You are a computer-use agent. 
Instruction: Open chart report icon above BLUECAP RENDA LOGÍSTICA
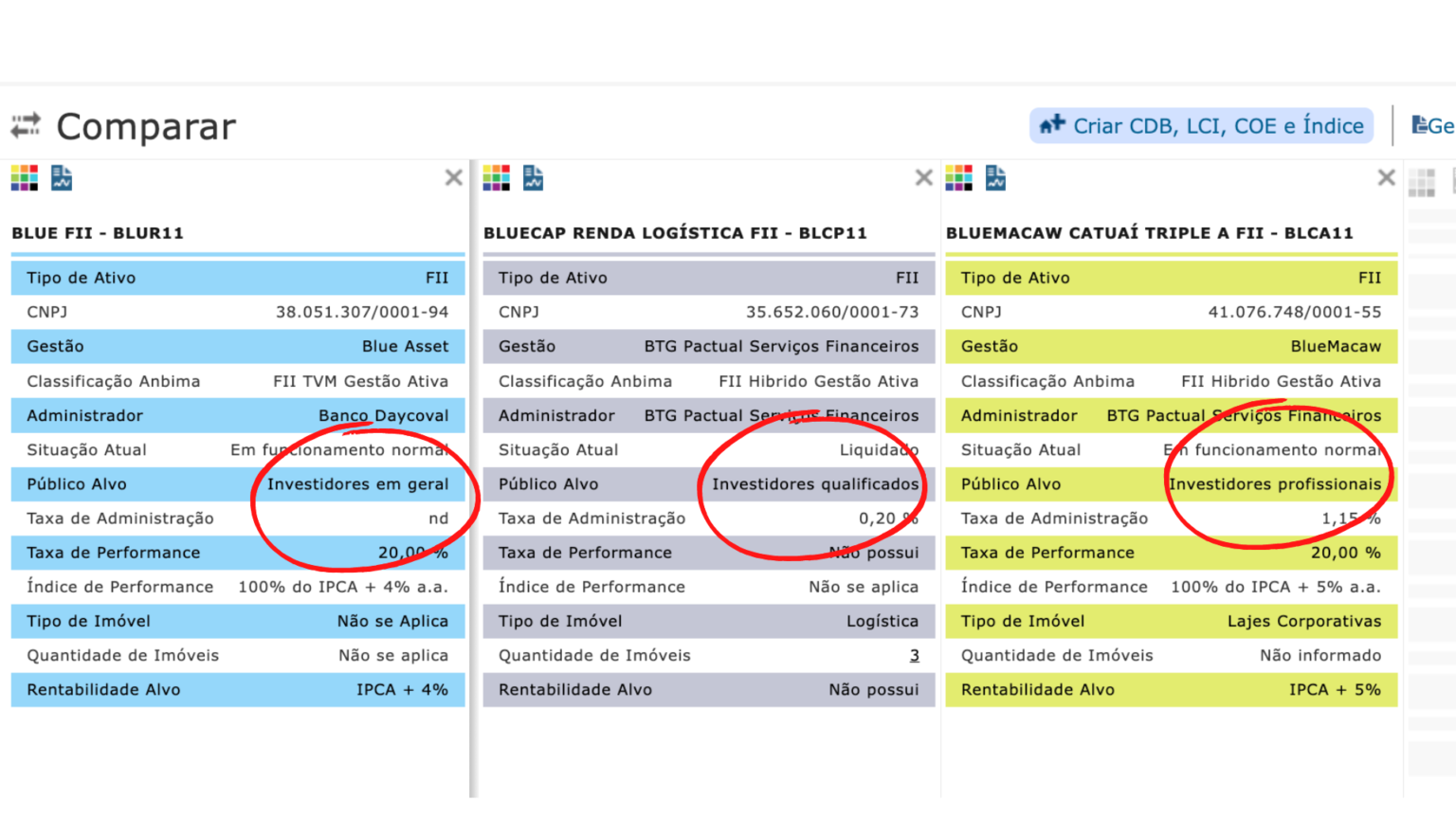pos(534,177)
